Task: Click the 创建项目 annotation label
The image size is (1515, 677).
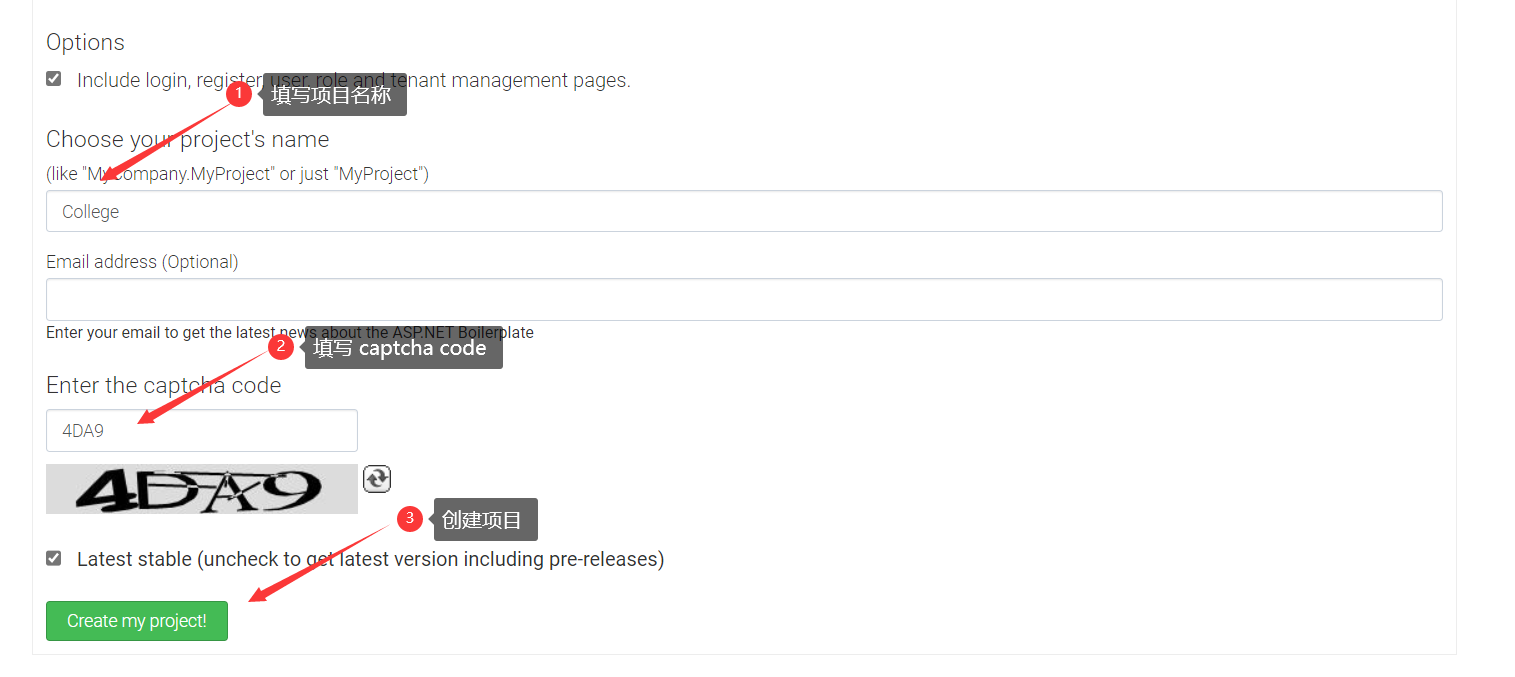Action: [485, 520]
